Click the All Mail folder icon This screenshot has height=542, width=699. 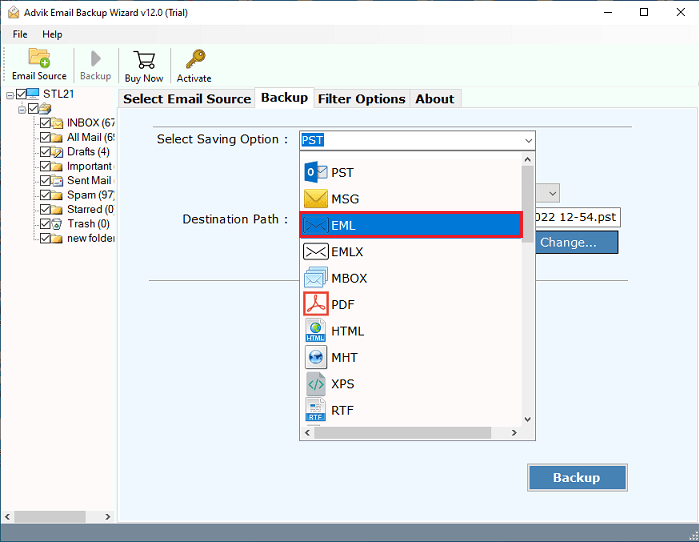[x=57, y=137]
